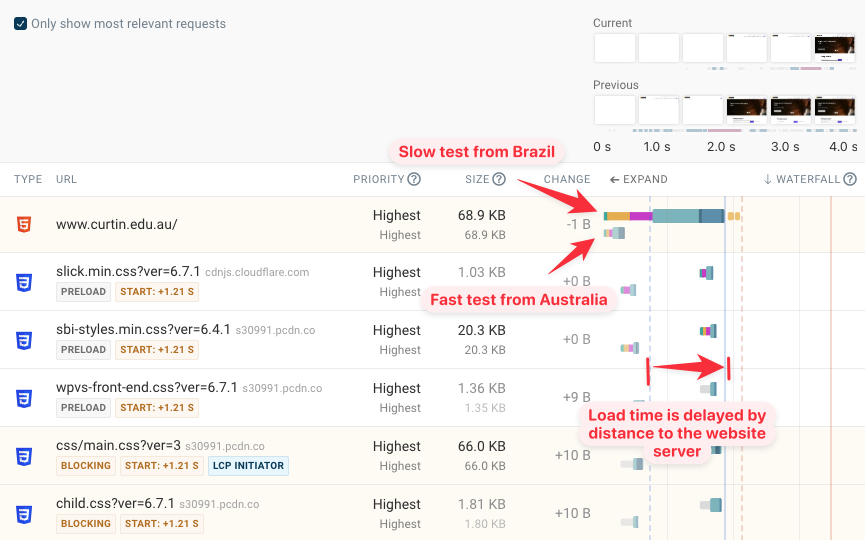This screenshot has width=865, height=540.
Task: Open the Size help question mark icon
Action: coord(499,179)
